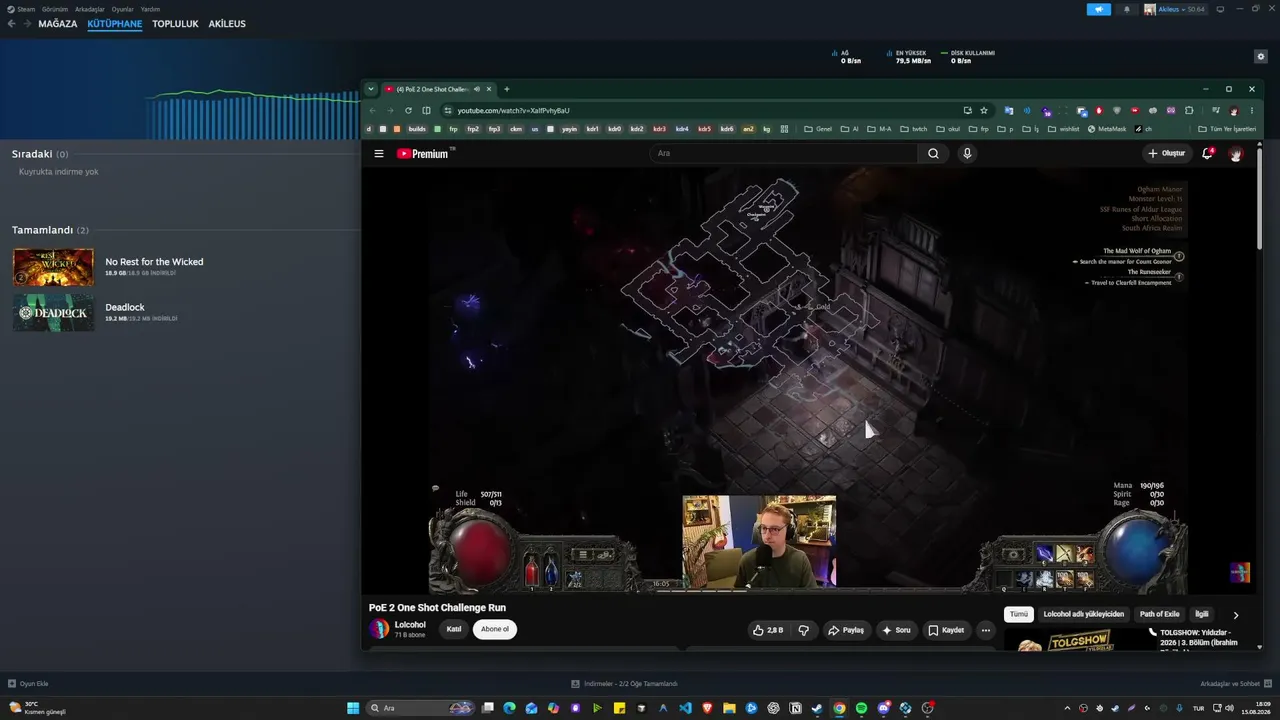Click the MetaMask bookmark
This screenshot has width=1280, height=720.
pyautogui.click(x=1106, y=129)
